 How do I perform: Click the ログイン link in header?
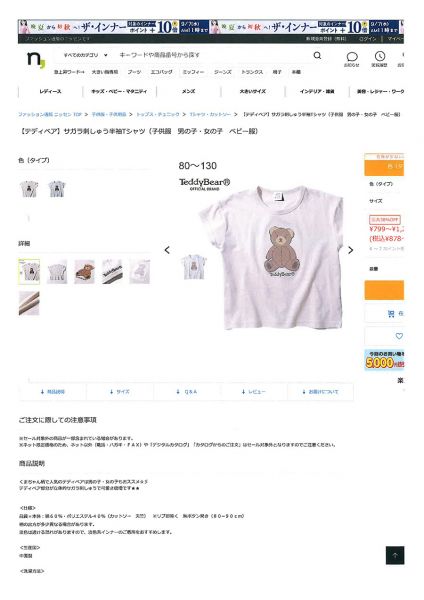tap(368, 39)
